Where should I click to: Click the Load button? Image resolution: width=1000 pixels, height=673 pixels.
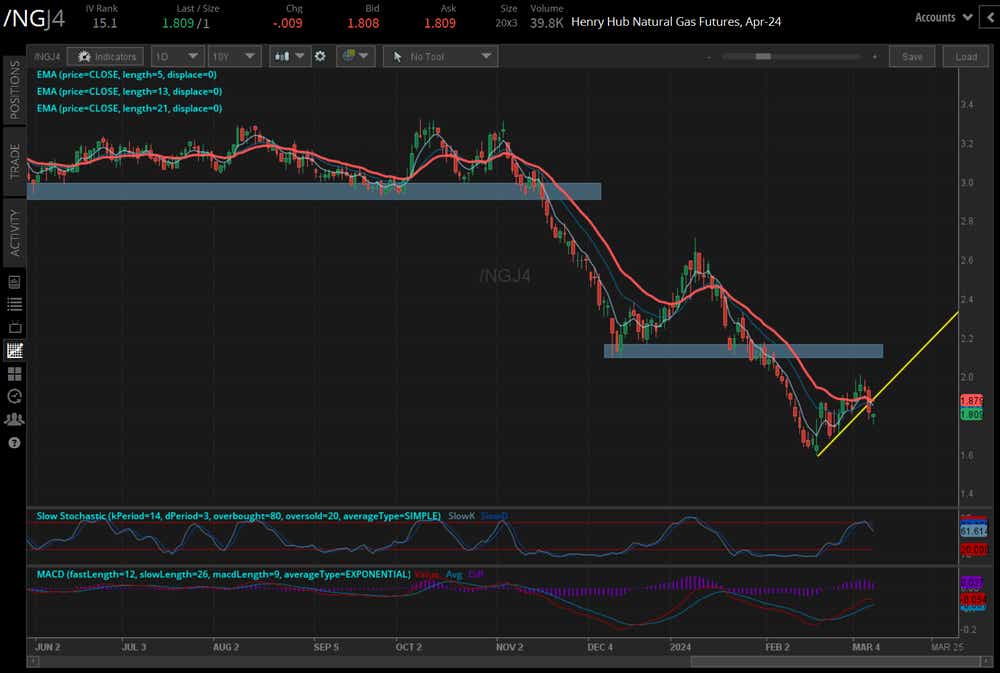(966, 57)
